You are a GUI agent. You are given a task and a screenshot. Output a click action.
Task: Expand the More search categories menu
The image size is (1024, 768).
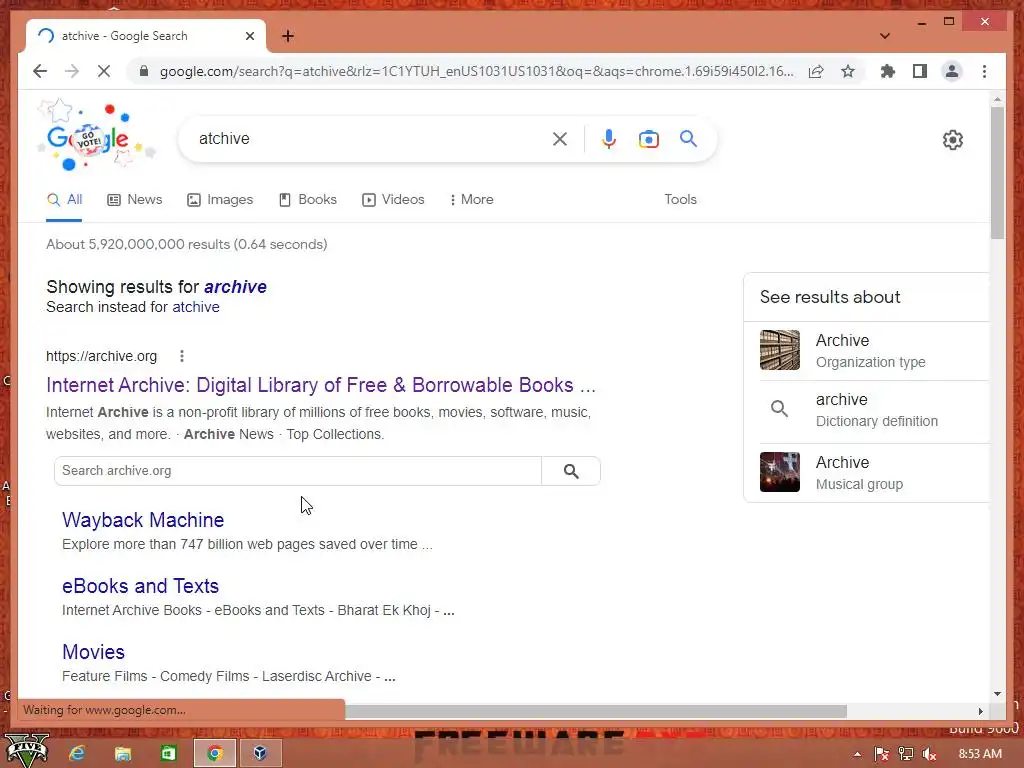(x=472, y=200)
